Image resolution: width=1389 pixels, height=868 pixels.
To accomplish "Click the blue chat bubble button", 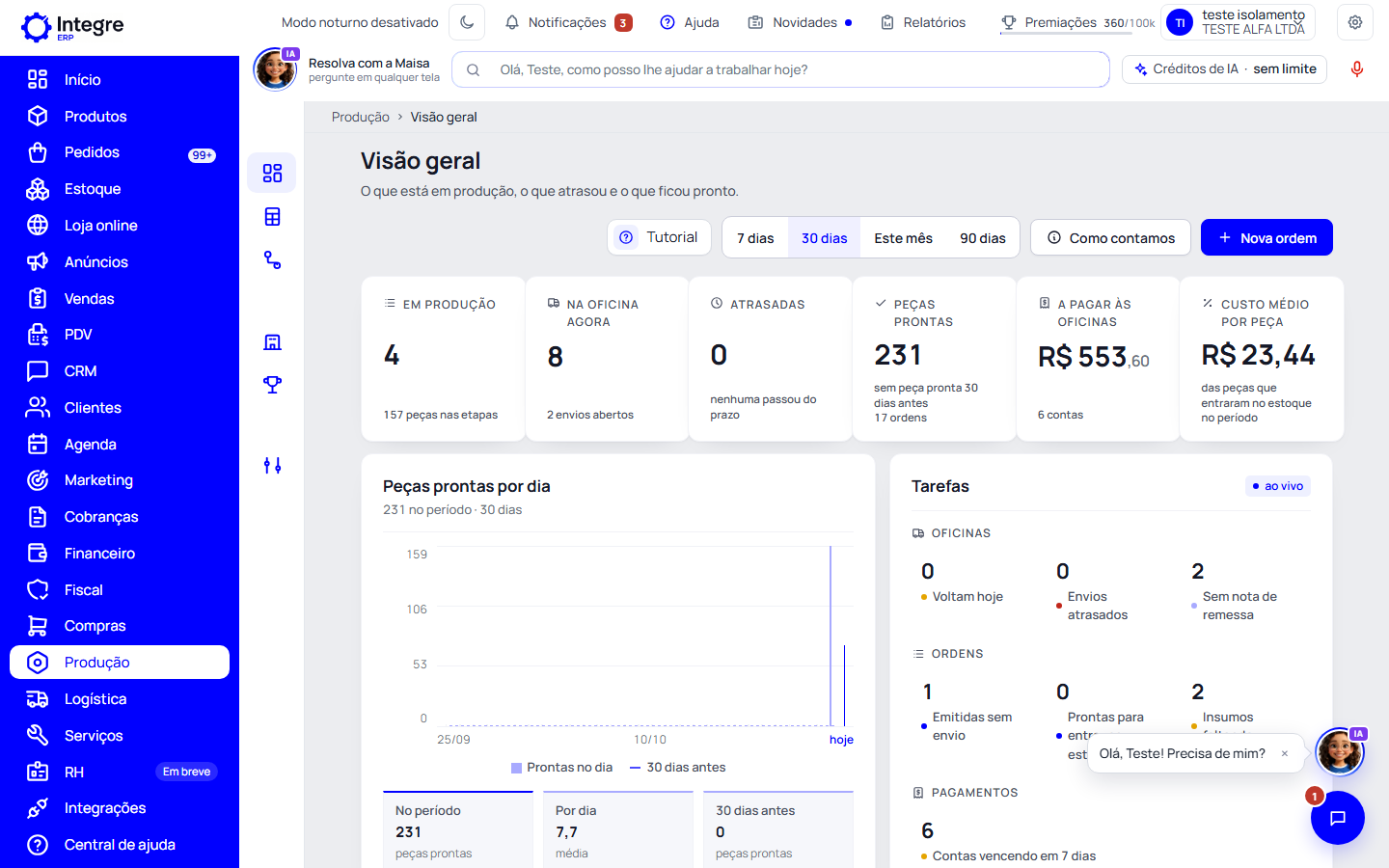I will coord(1338,818).
